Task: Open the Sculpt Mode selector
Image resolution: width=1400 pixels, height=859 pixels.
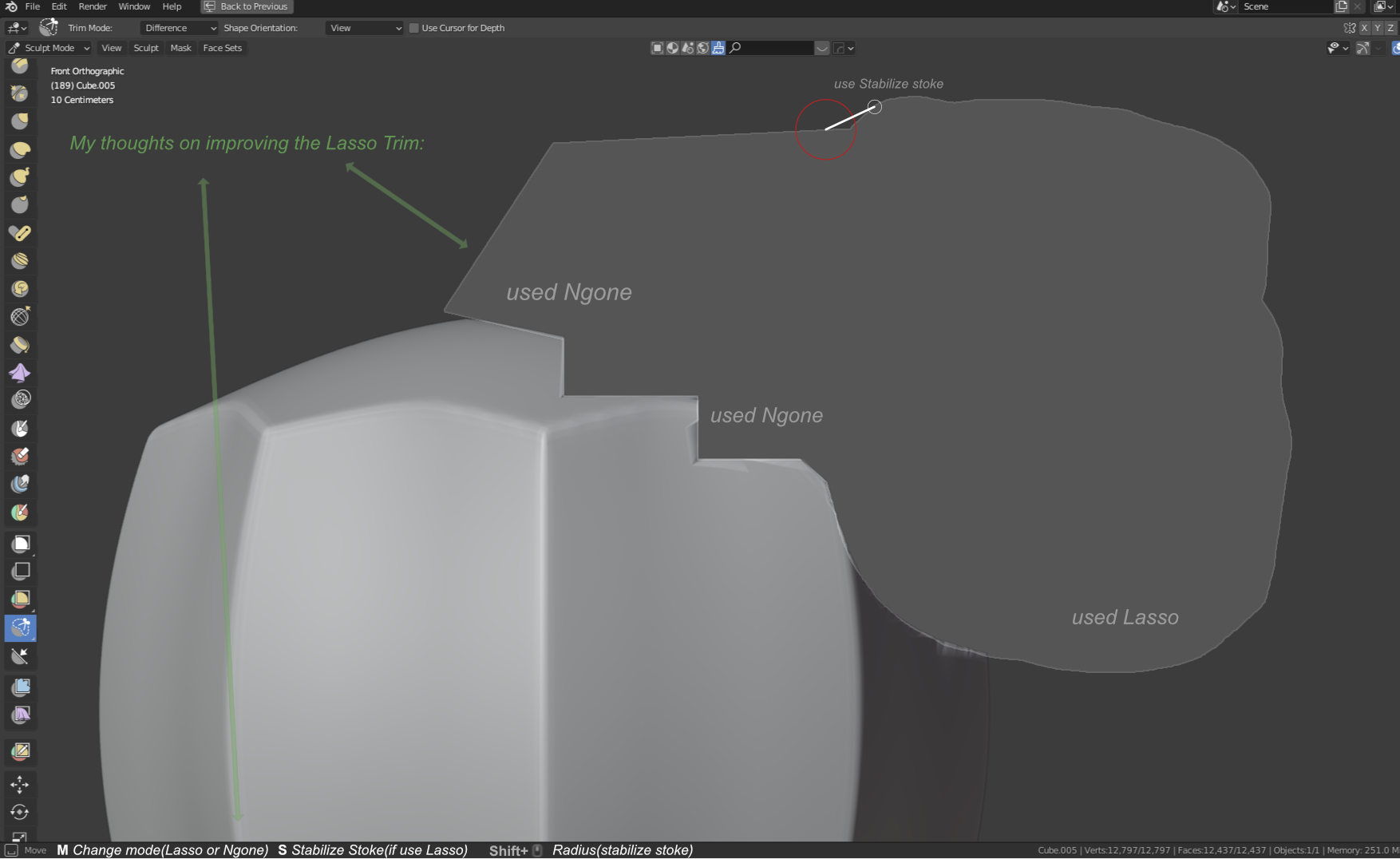Action: (x=49, y=48)
